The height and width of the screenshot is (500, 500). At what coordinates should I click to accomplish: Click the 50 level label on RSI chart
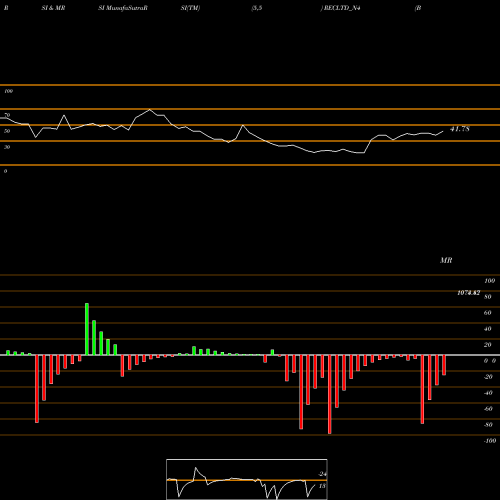7,131
